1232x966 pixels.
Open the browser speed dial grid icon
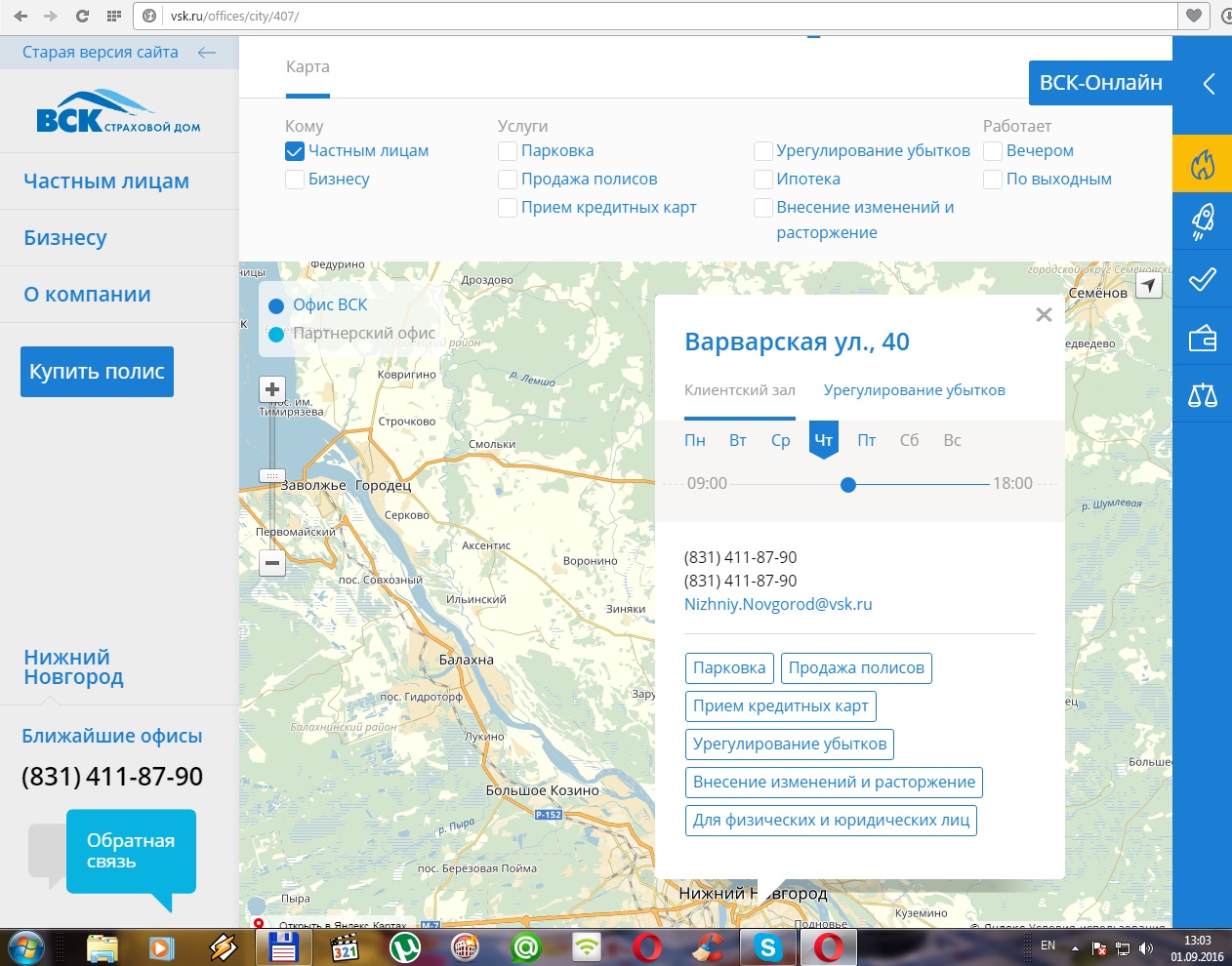point(113,17)
